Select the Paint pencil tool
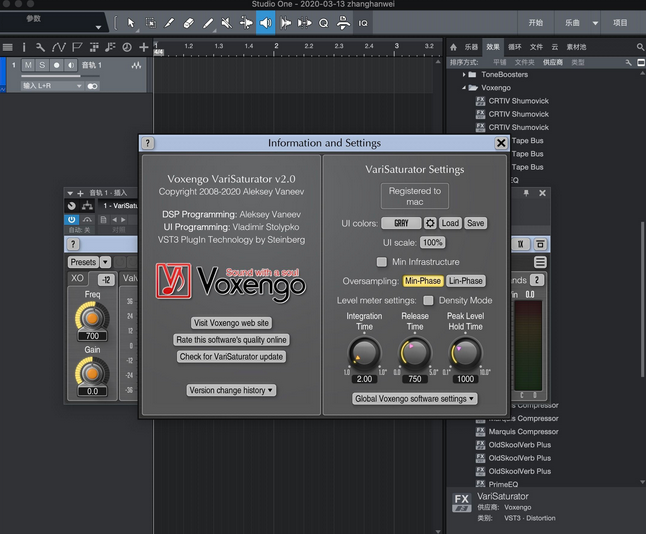The image size is (646, 534). [208, 23]
